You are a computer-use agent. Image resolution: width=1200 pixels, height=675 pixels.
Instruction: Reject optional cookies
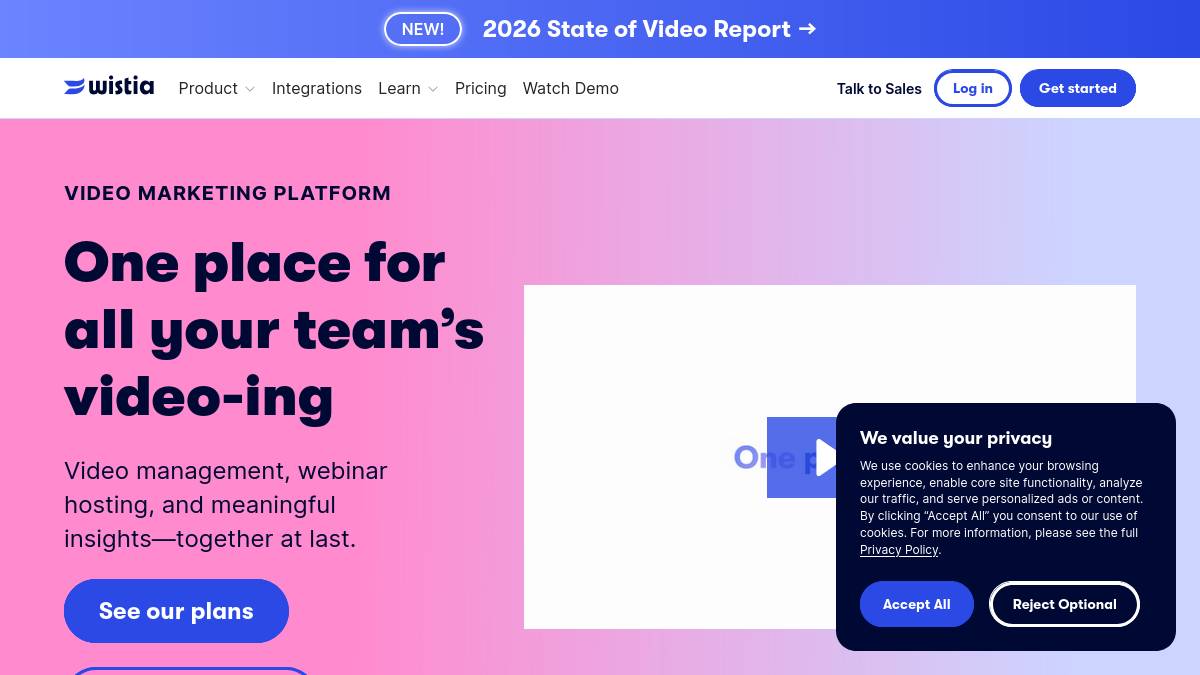click(x=1064, y=604)
